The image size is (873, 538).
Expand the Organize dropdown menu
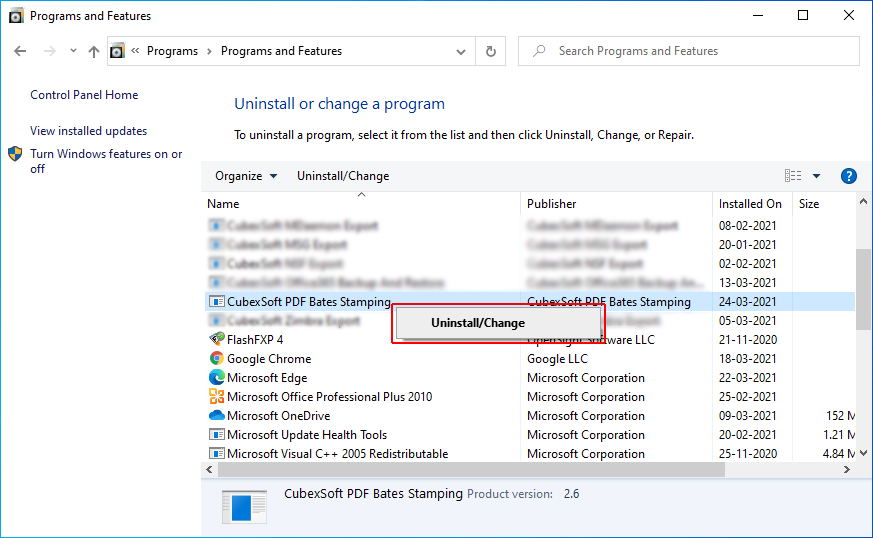[246, 176]
